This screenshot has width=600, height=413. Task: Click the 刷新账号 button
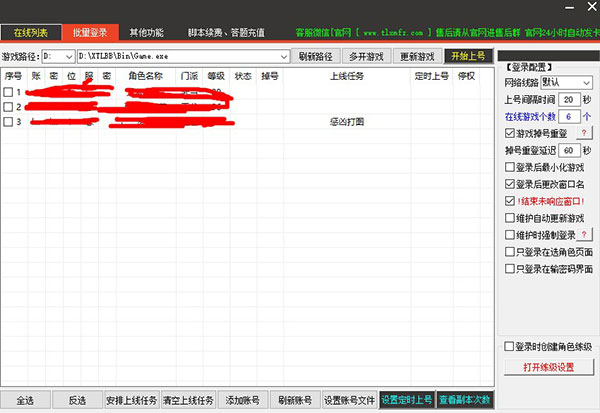pyautogui.click(x=295, y=400)
